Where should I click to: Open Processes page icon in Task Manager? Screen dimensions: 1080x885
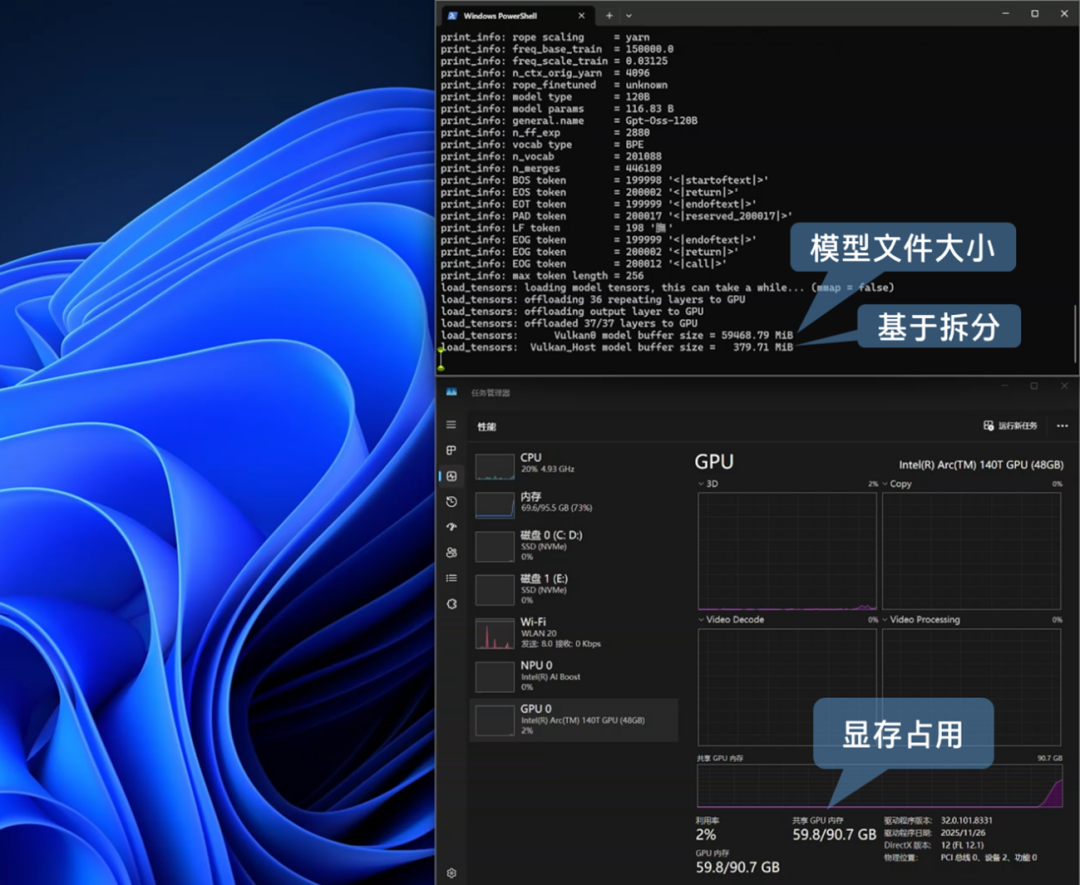click(451, 450)
